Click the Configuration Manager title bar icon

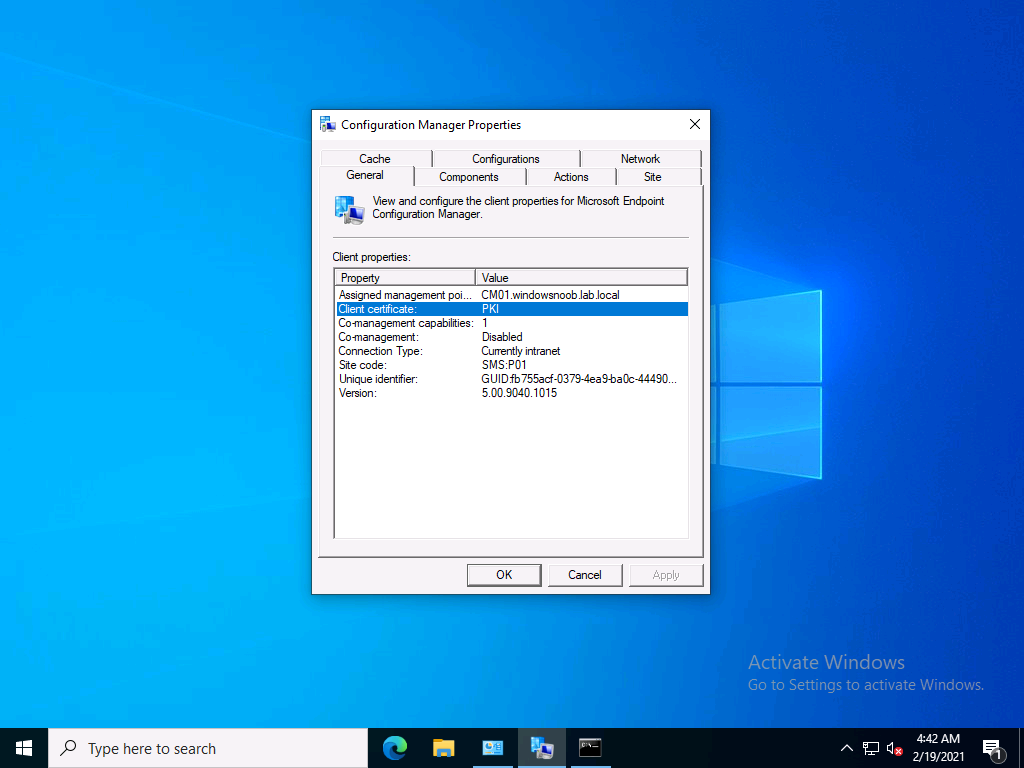pos(328,124)
